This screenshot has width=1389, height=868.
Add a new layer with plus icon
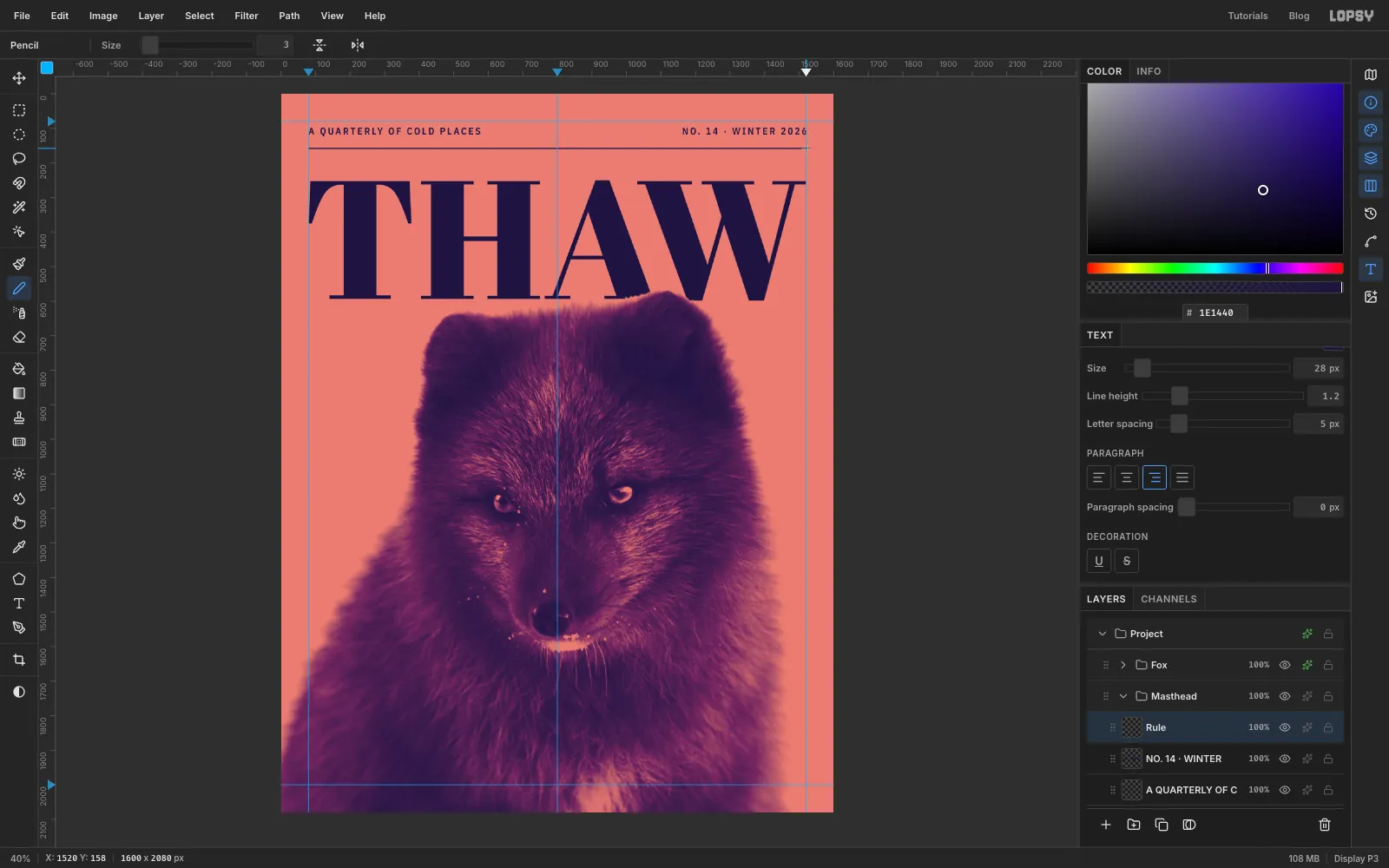click(x=1106, y=825)
